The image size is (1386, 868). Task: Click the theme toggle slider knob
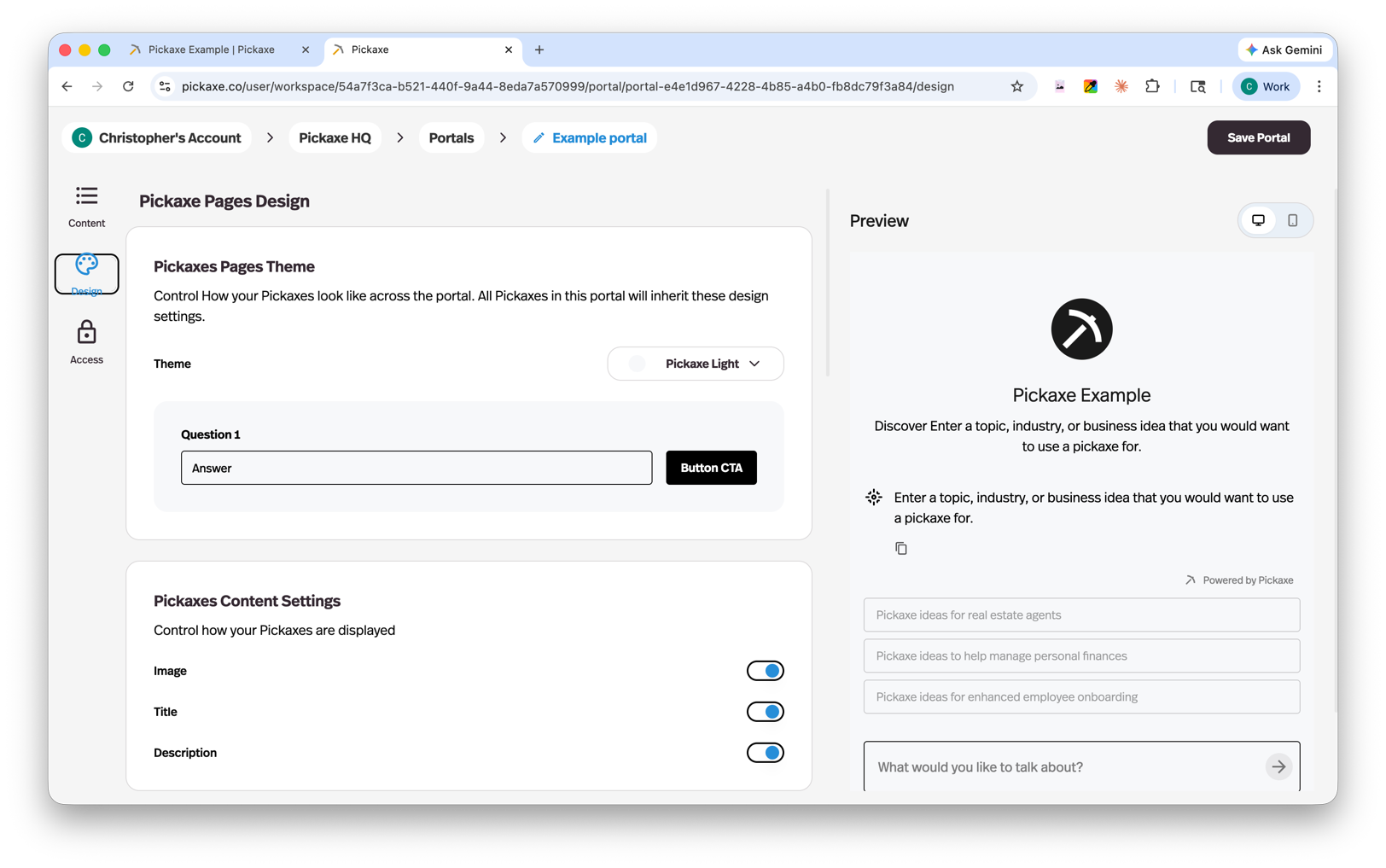pyautogui.click(x=637, y=364)
